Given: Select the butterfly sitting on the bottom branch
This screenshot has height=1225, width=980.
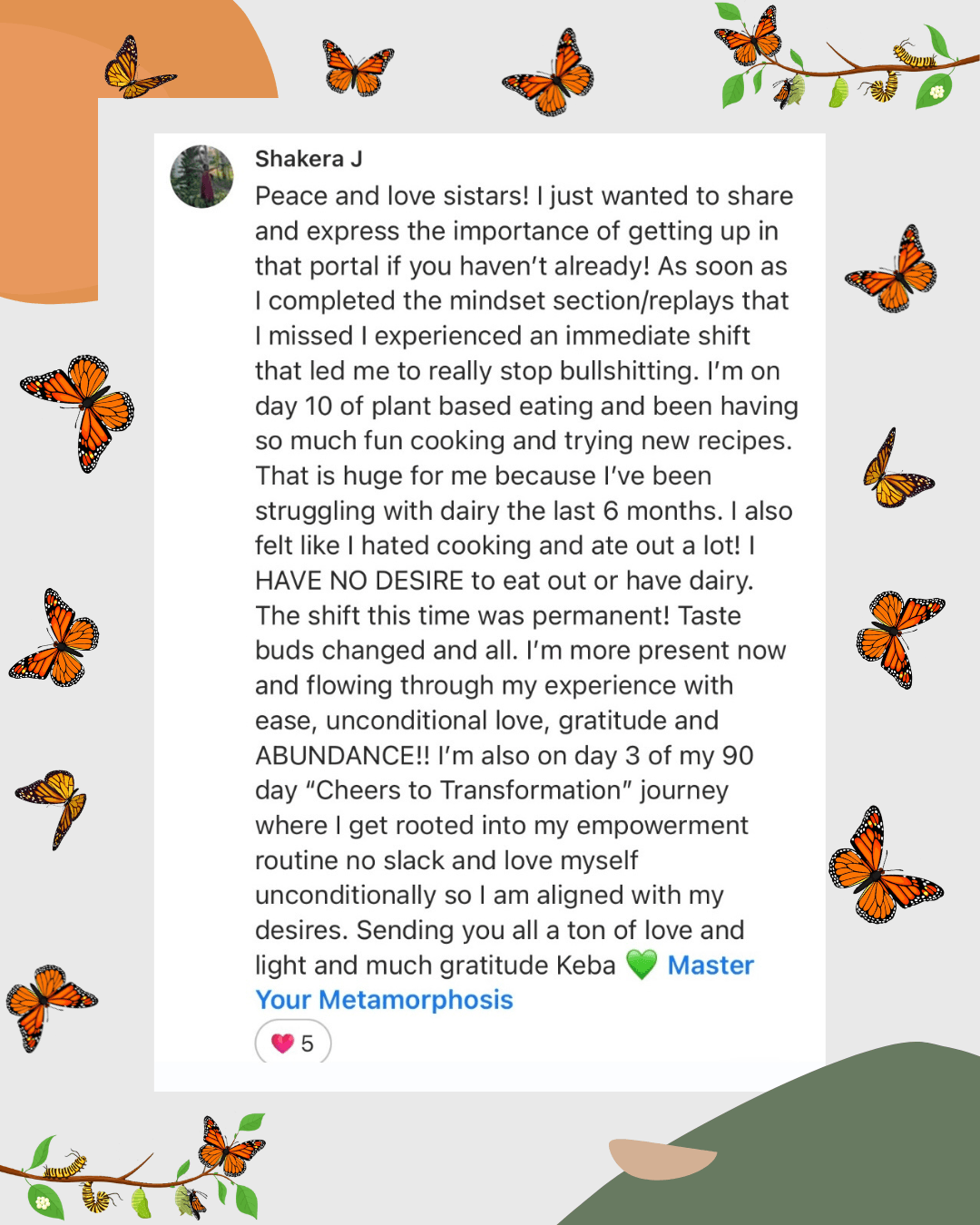Looking at the screenshot, I should [x=230, y=1146].
